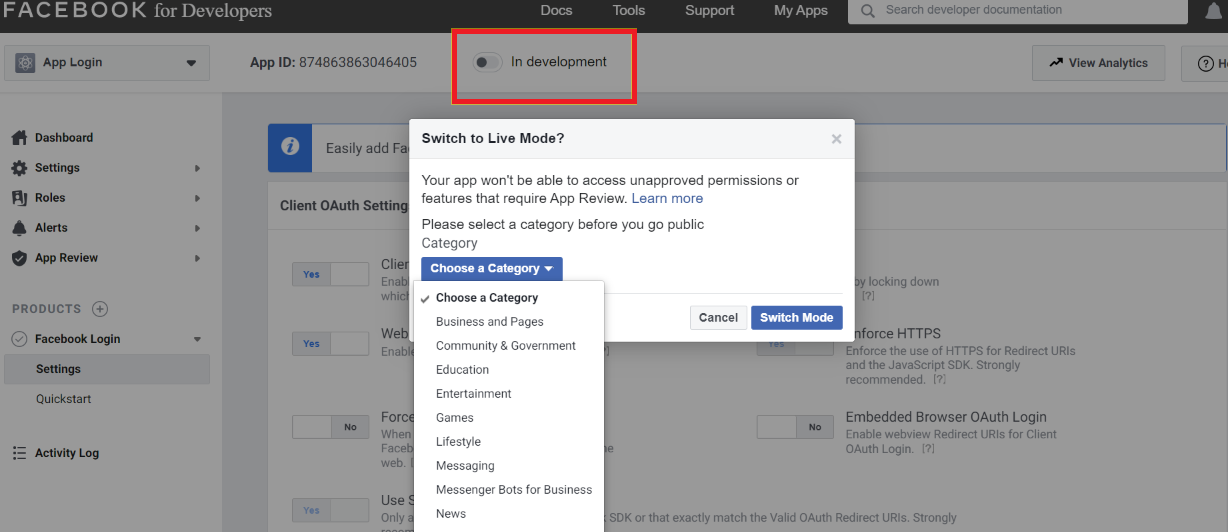1228x532 pixels.
Task: Expand the Alerts submenu arrow
Action: coord(197,228)
